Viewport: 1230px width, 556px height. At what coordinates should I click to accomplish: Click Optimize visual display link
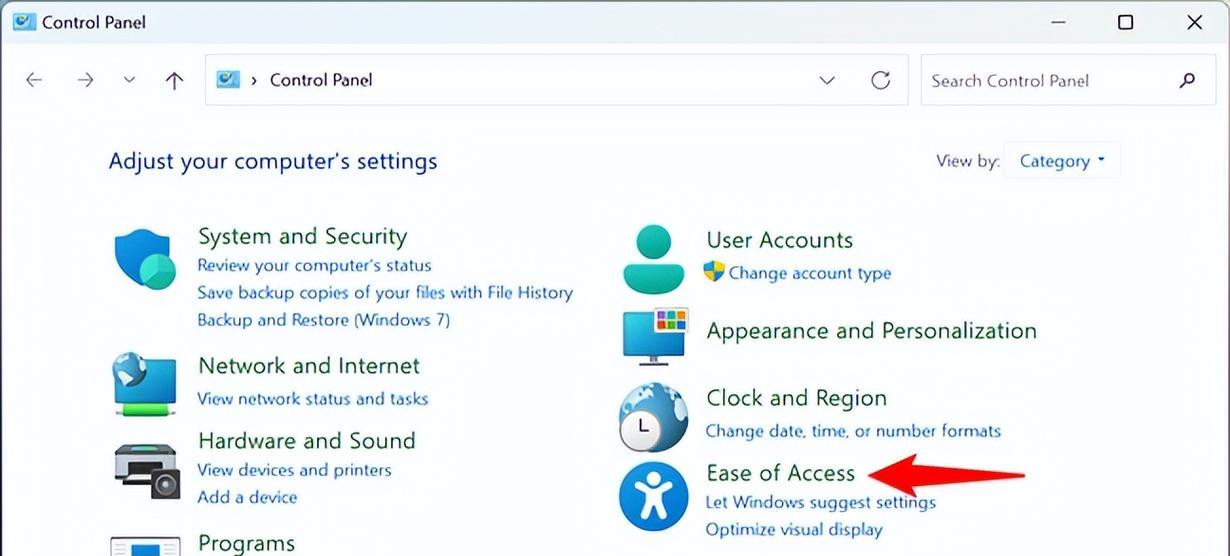(x=794, y=530)
